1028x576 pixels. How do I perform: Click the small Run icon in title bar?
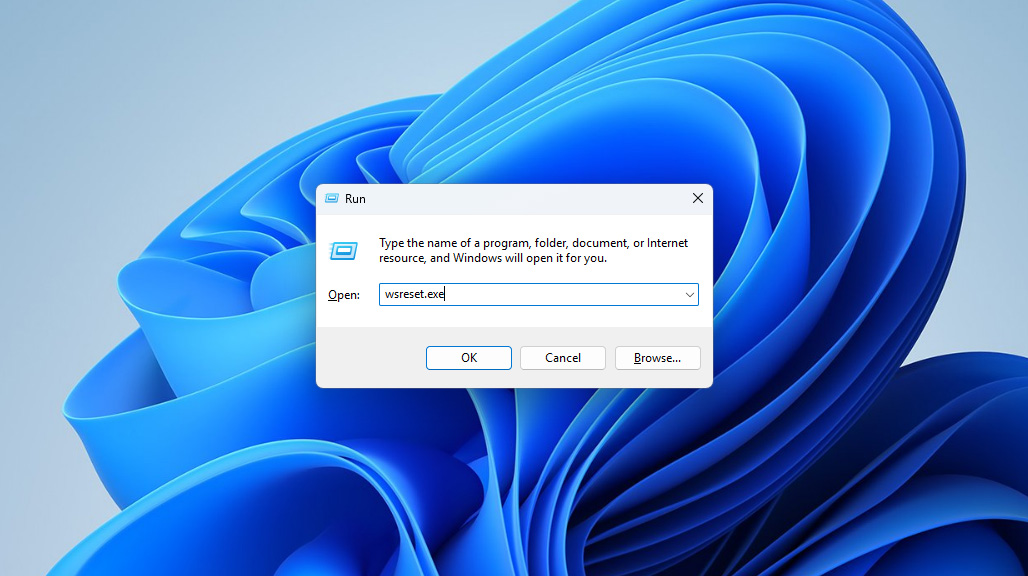coord(332,198)
